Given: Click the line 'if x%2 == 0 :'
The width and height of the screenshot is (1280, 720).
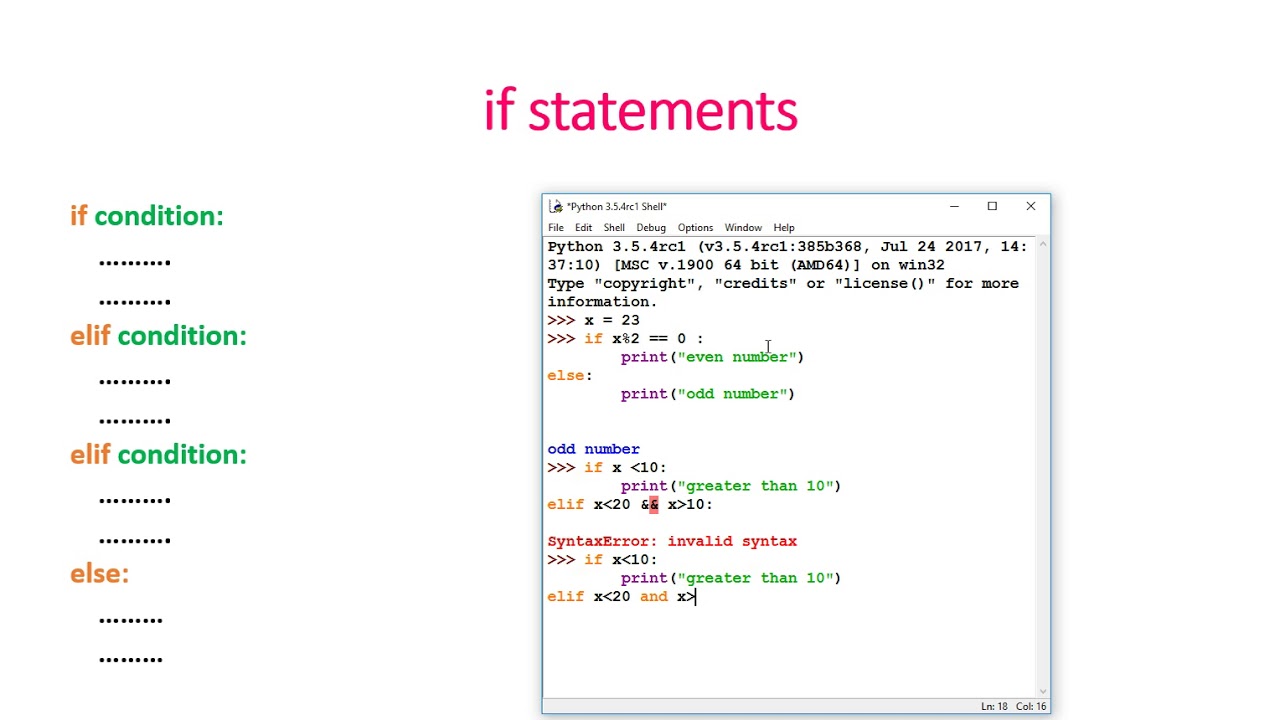Looking at the screenshot, I should pos(644,338).
